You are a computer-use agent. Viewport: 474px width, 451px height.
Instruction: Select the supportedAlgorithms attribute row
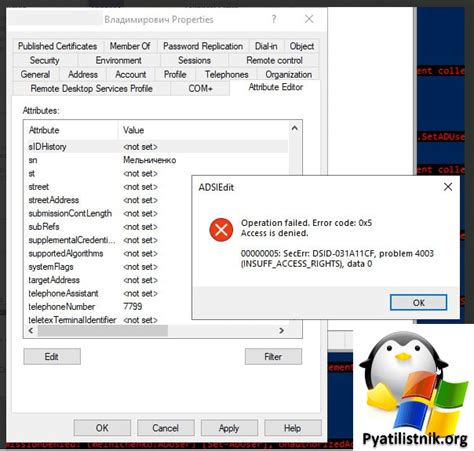tap(108, 253)
